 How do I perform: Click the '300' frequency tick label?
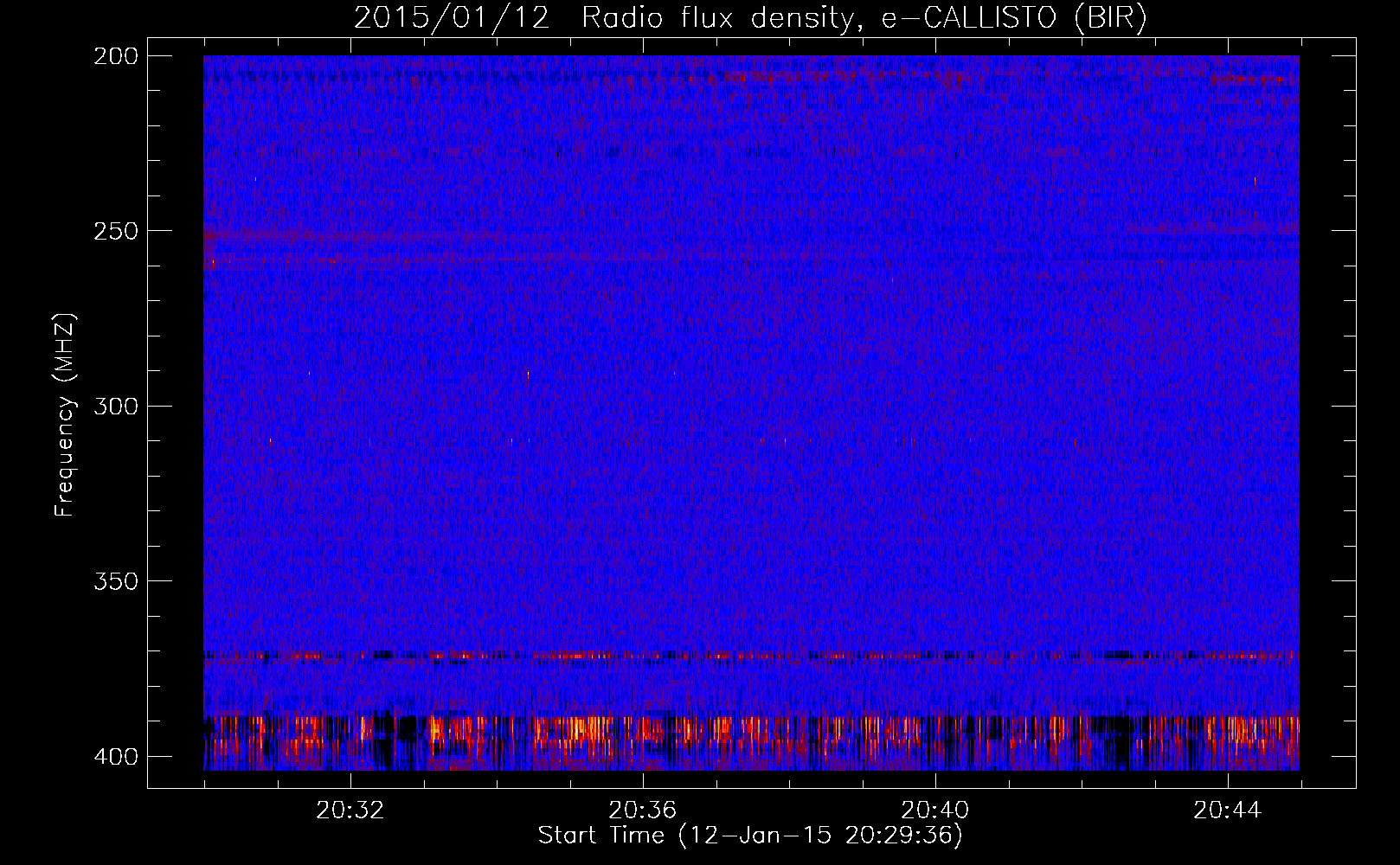coord(116,406)
